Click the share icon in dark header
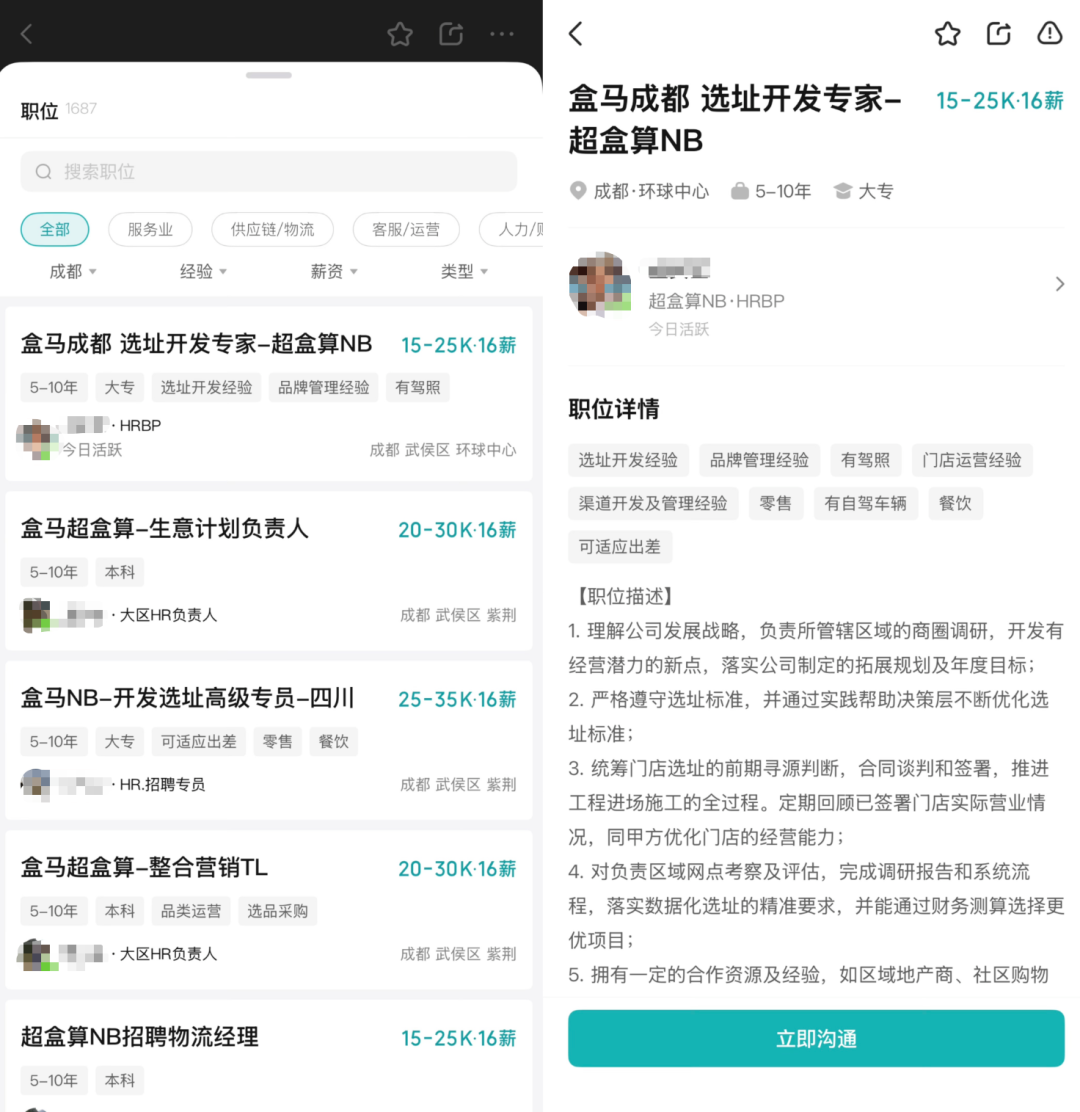This screenshot has height=1112, width=1080. point(451,34)
